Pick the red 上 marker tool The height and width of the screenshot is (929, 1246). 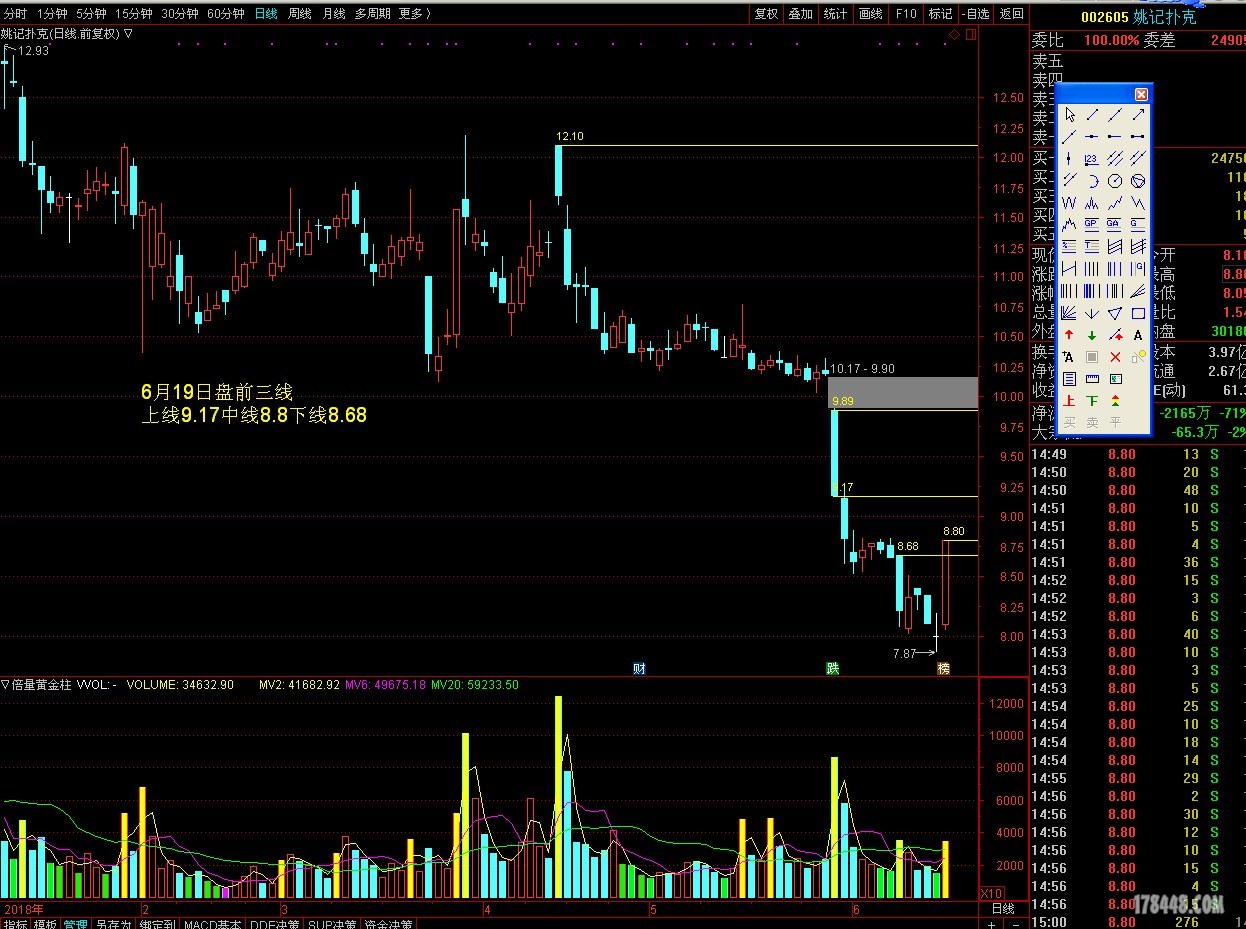(x=1070, y=401)
